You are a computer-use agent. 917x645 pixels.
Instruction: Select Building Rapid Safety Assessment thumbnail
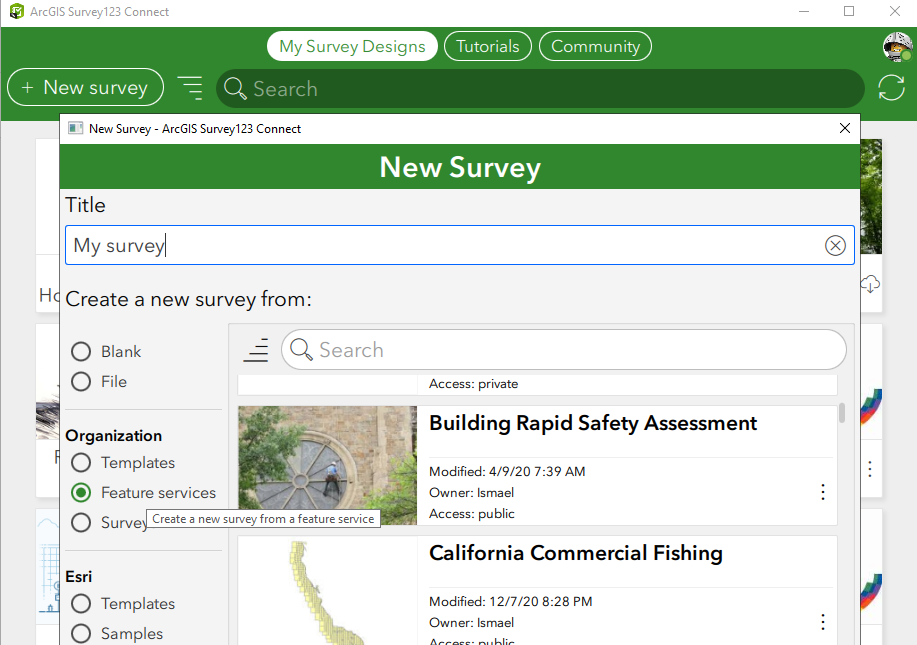[x=328, y=465]
